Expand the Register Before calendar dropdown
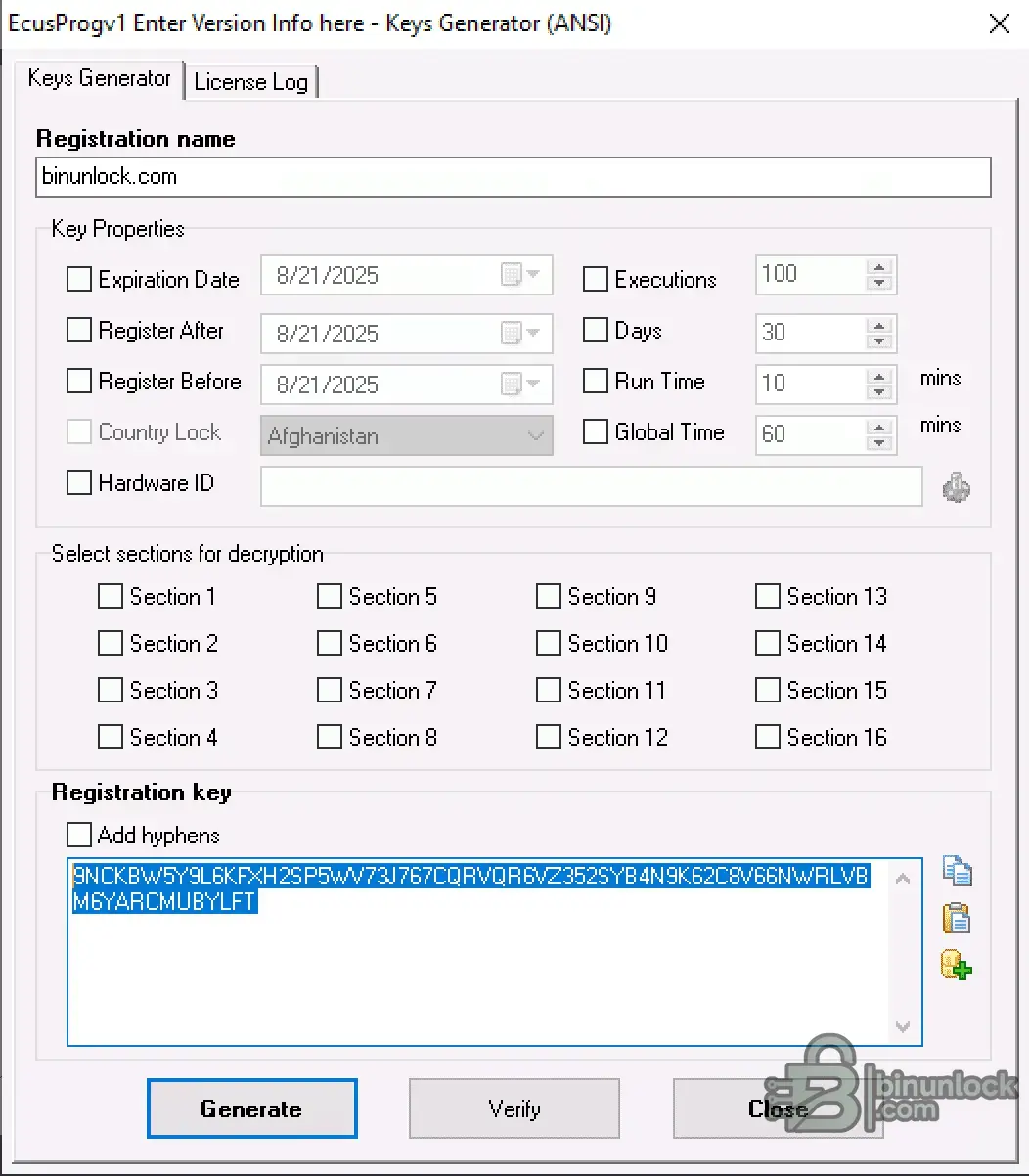This screenshot has height=1176, width=1029. 532,384
